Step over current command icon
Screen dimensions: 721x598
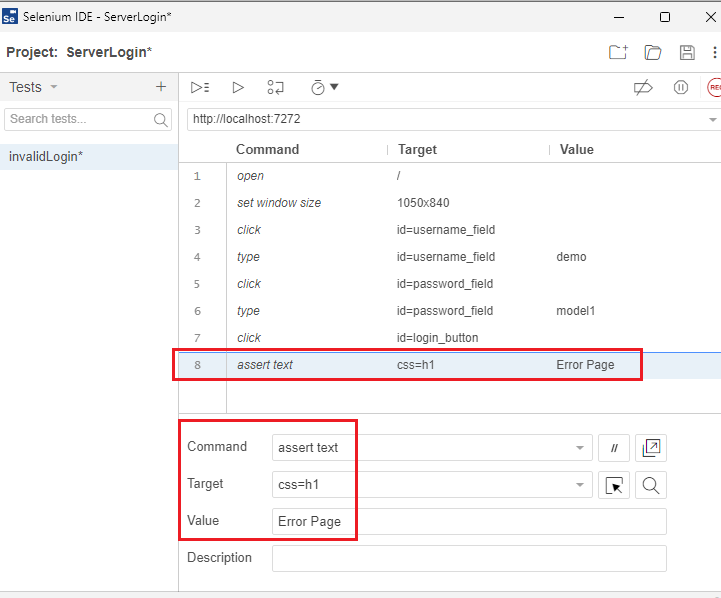[x=275, y=87]
